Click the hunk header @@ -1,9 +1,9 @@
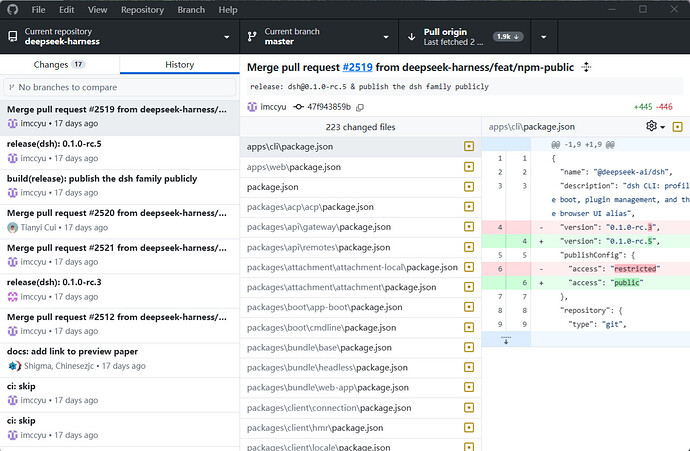The image size is (690, 451). coord(583,144)
